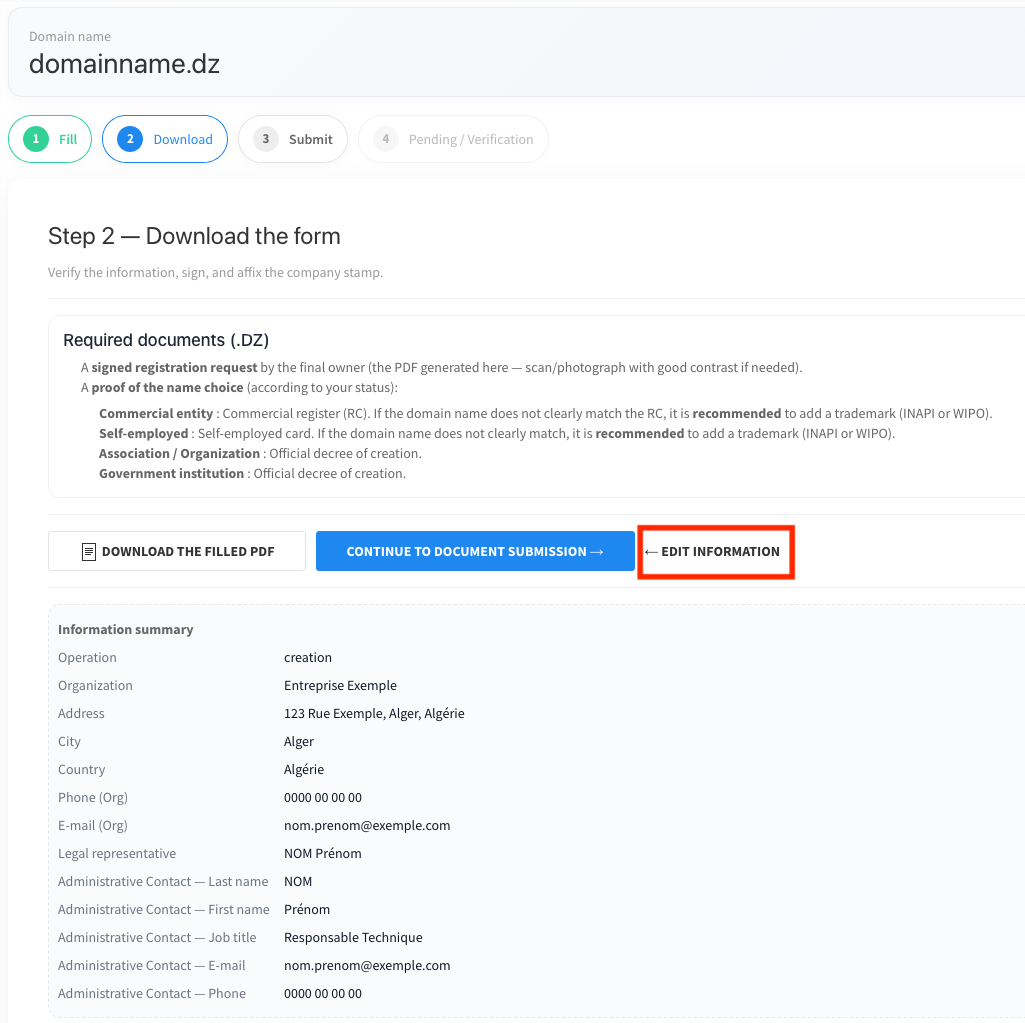Click the E-mail (Org) address value

[x=367, y=826]
